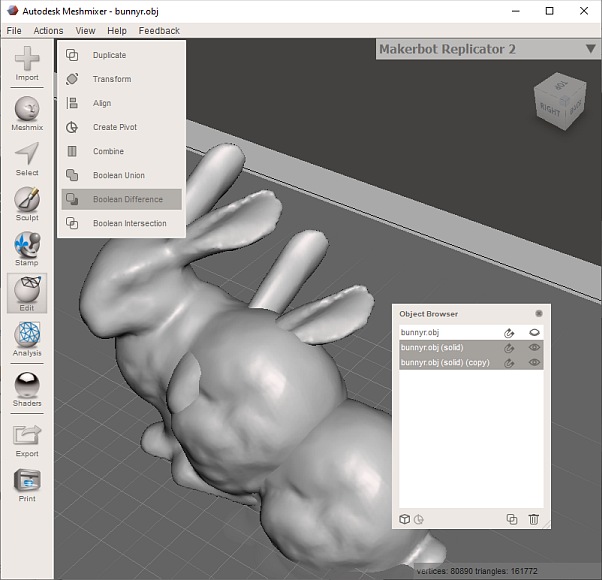Close the Object Browser panel
Viewport: 602px width, 580px height.
[x=539, y=313]
